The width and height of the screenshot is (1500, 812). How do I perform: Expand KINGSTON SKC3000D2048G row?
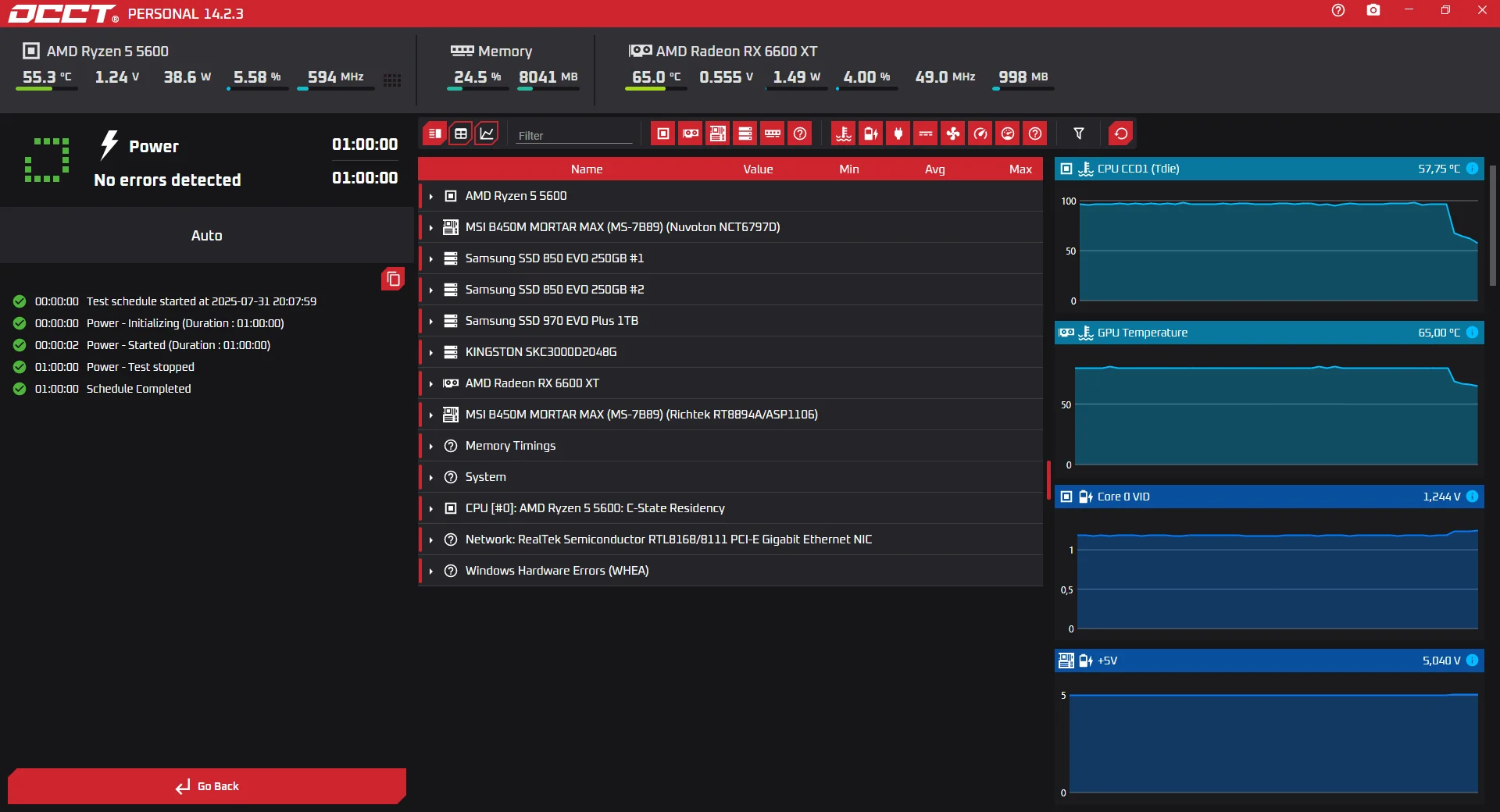tap(430, 352)
